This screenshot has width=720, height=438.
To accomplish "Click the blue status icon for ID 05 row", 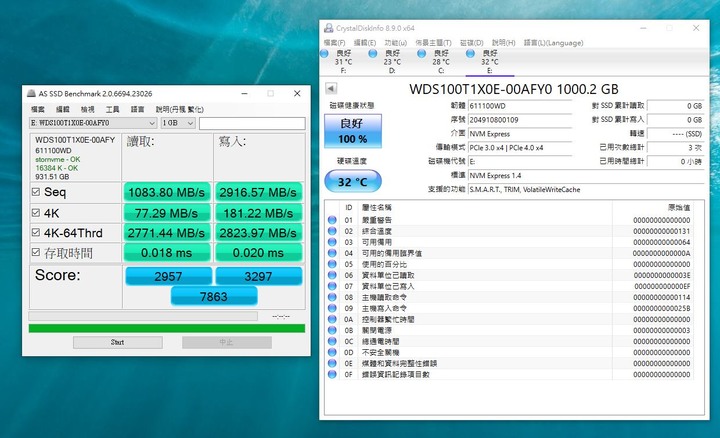I will pyautogui.click(x=332, y=264).
